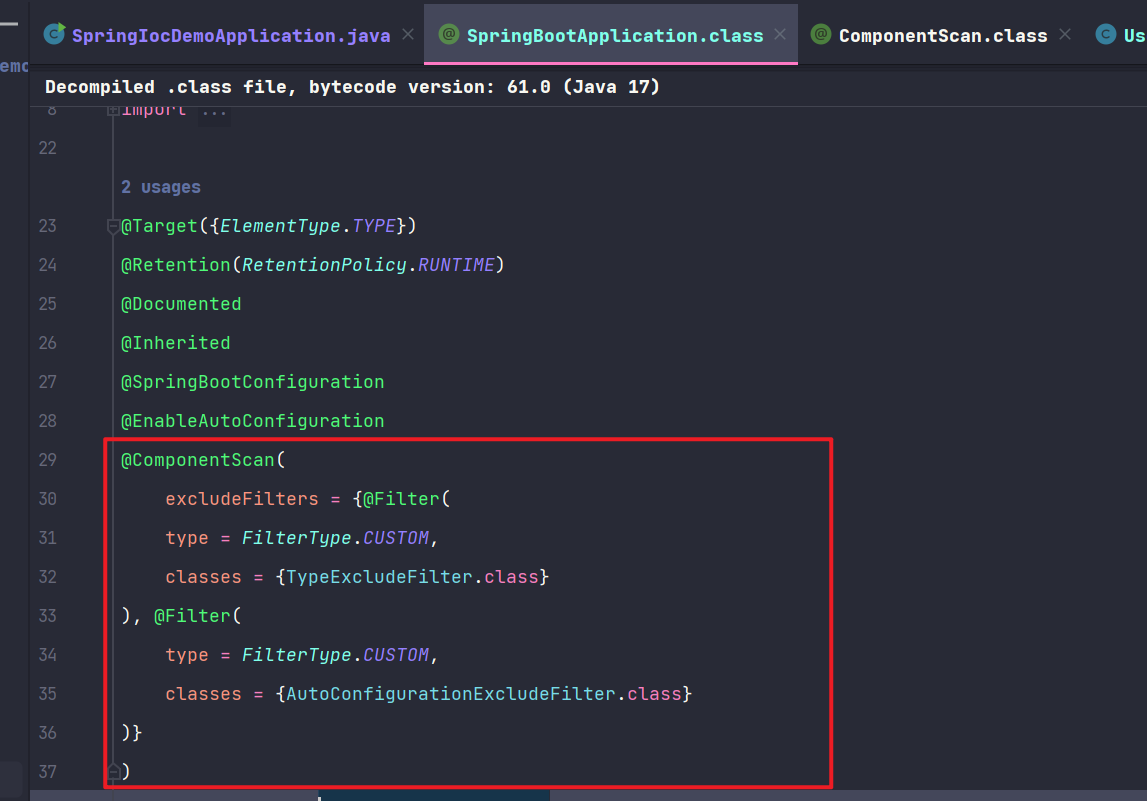Click FilterType on line 31
The height and width of the screenshot is (801, 1147).
pos(296,538)
